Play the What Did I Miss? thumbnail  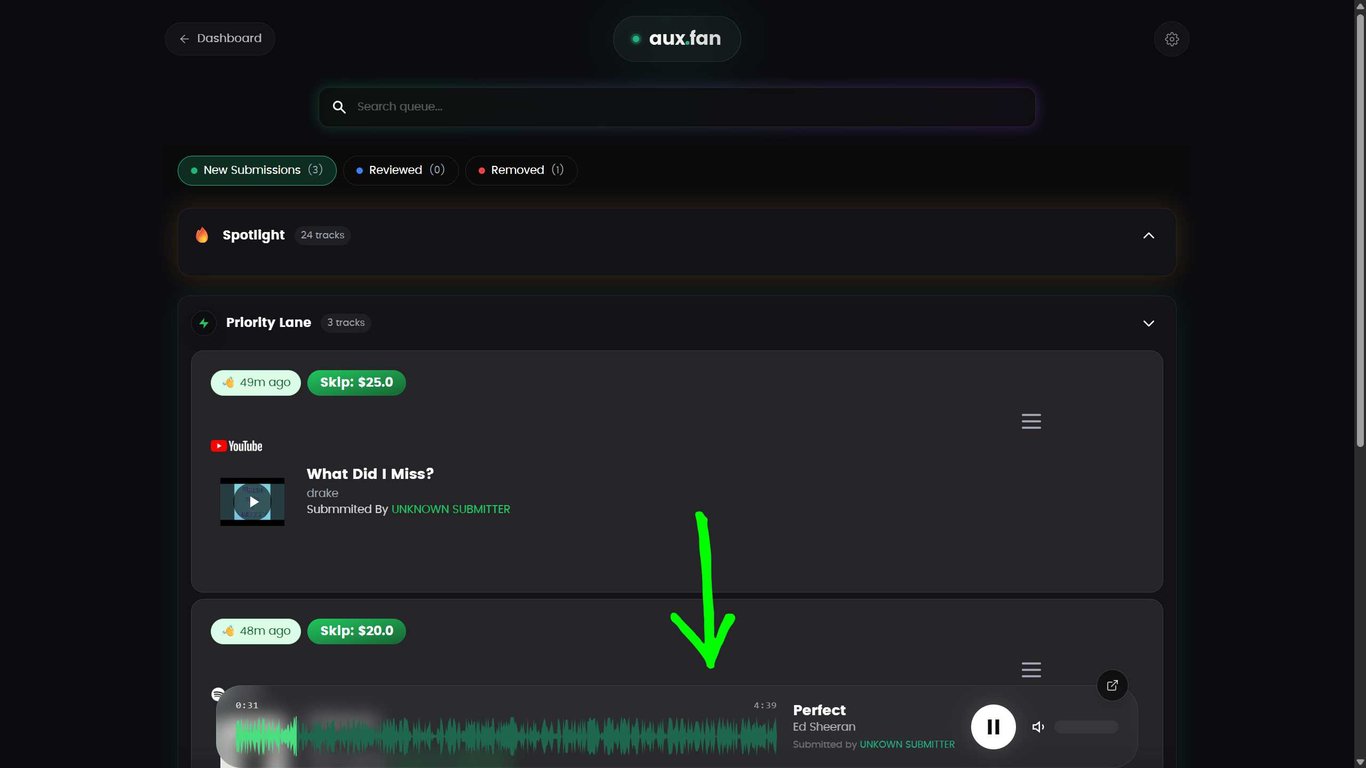(253, 502)
